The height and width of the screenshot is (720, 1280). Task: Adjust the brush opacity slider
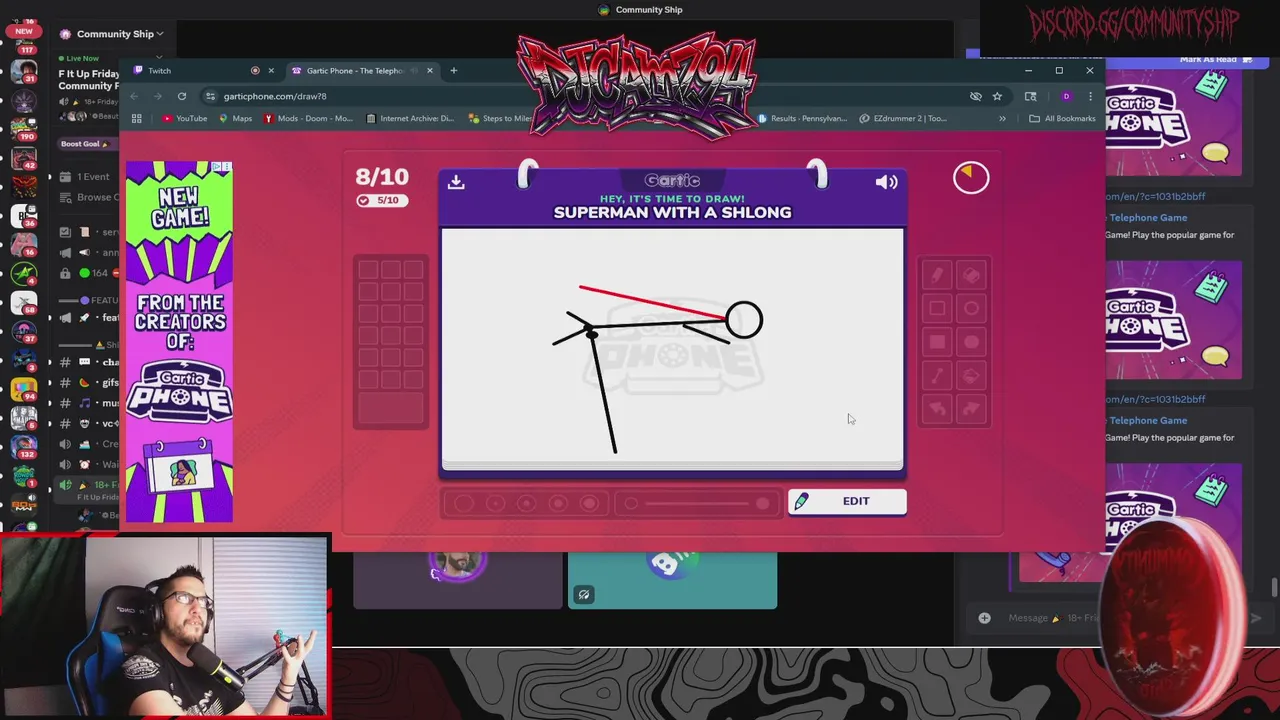tap(696, 503)
